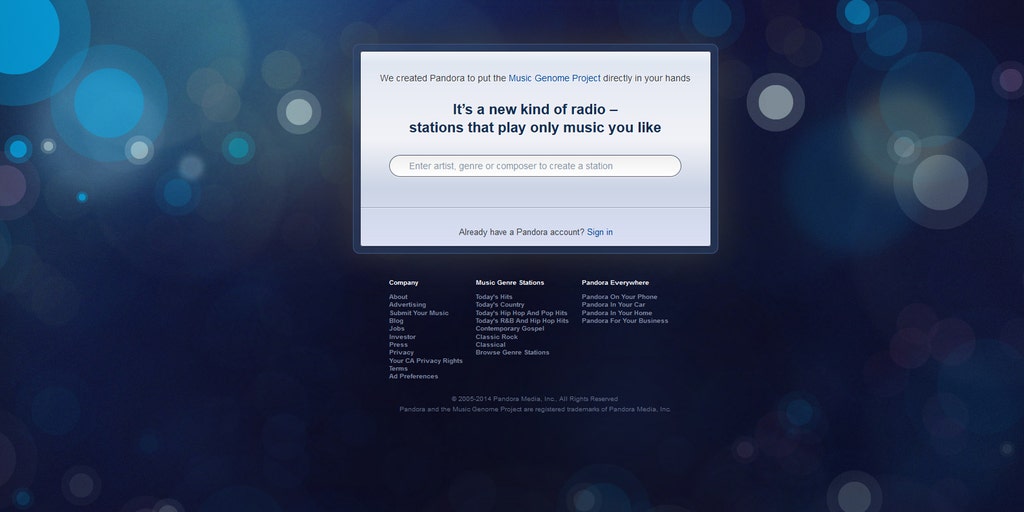Visit the Blog footer link
The height and width of the screenshot is (512, 1024).
coord(396,321)
